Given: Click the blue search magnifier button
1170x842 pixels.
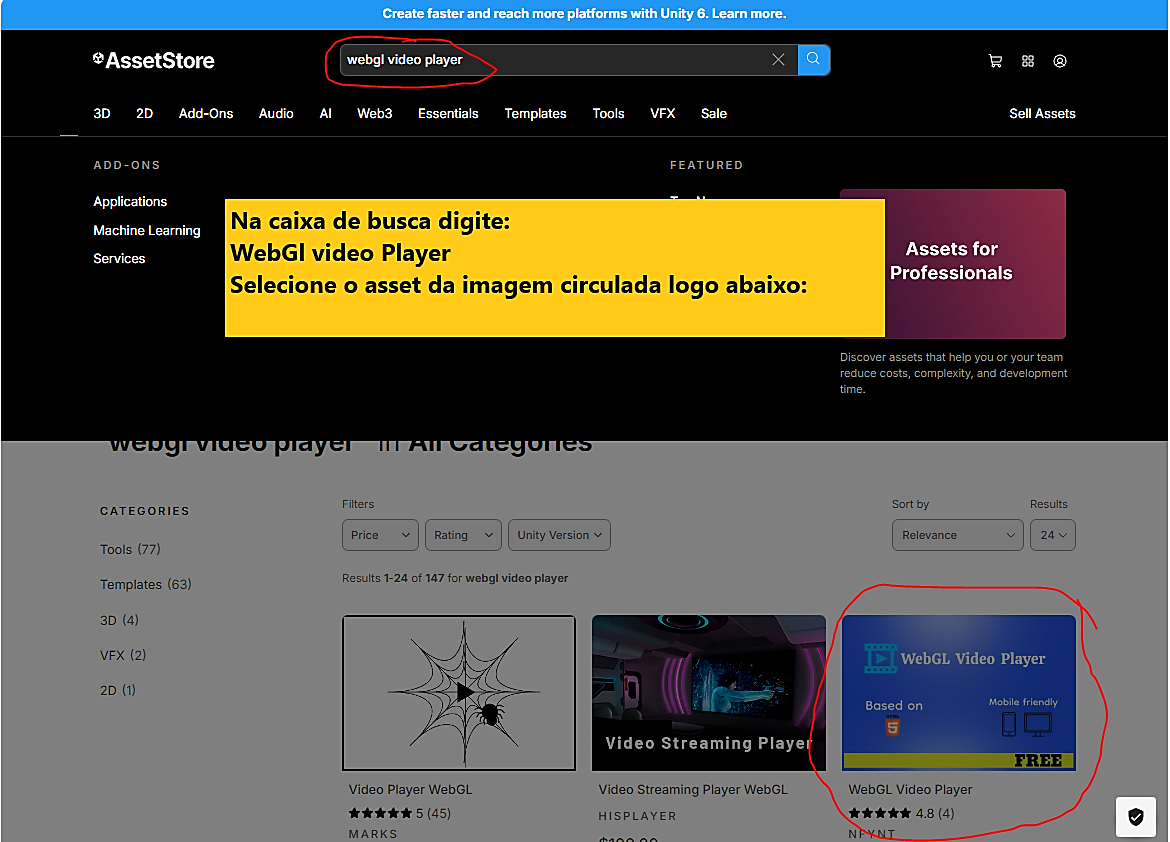Looking at the screenshot, I should coord(813,59).
